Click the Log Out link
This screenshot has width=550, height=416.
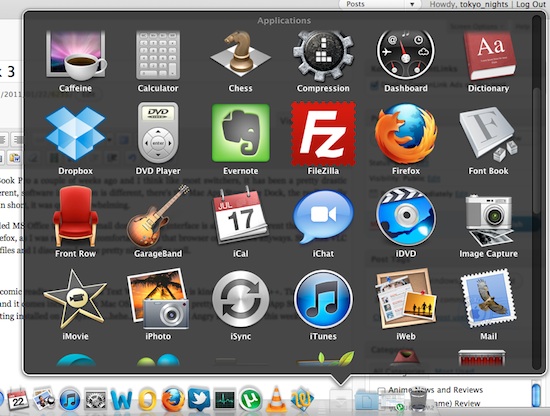pyautogui.click(x=530, y=4)
